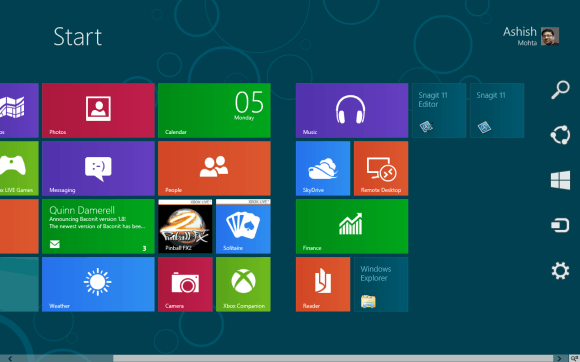
Task: Click the semantic zoom button in corner
Action: [x=574, y=359]
